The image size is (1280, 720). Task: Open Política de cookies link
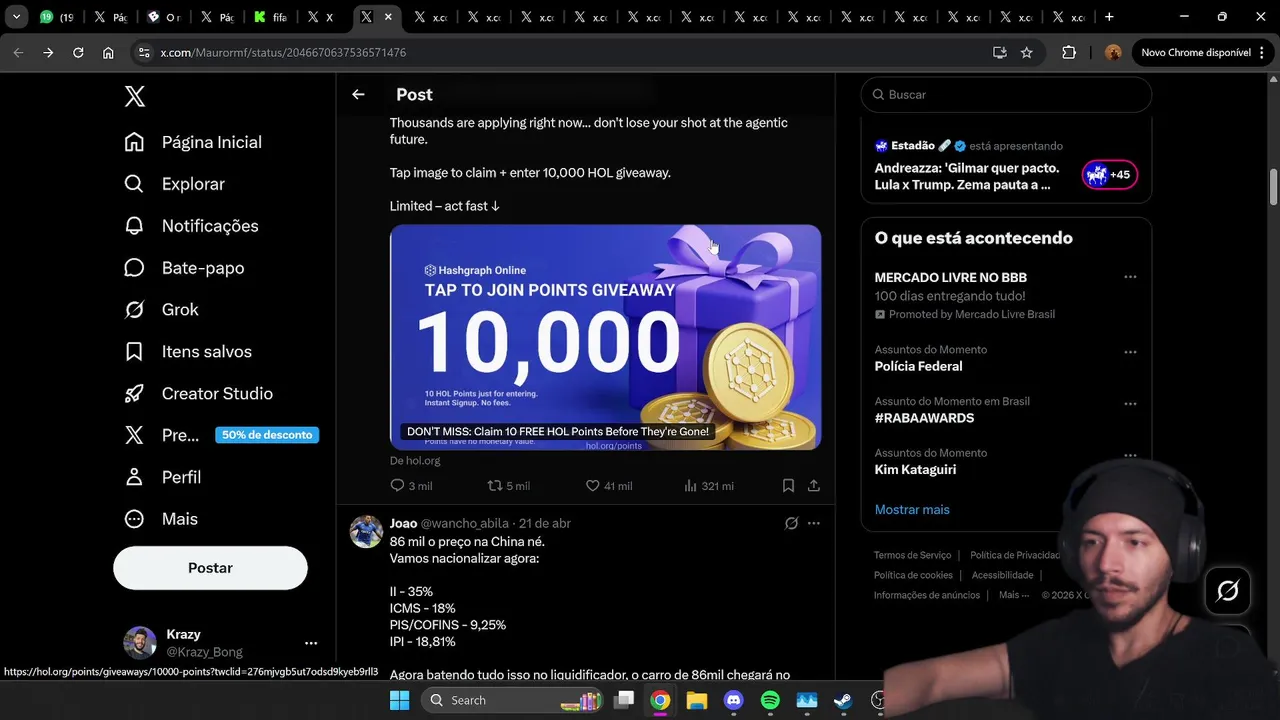[913, 575]
